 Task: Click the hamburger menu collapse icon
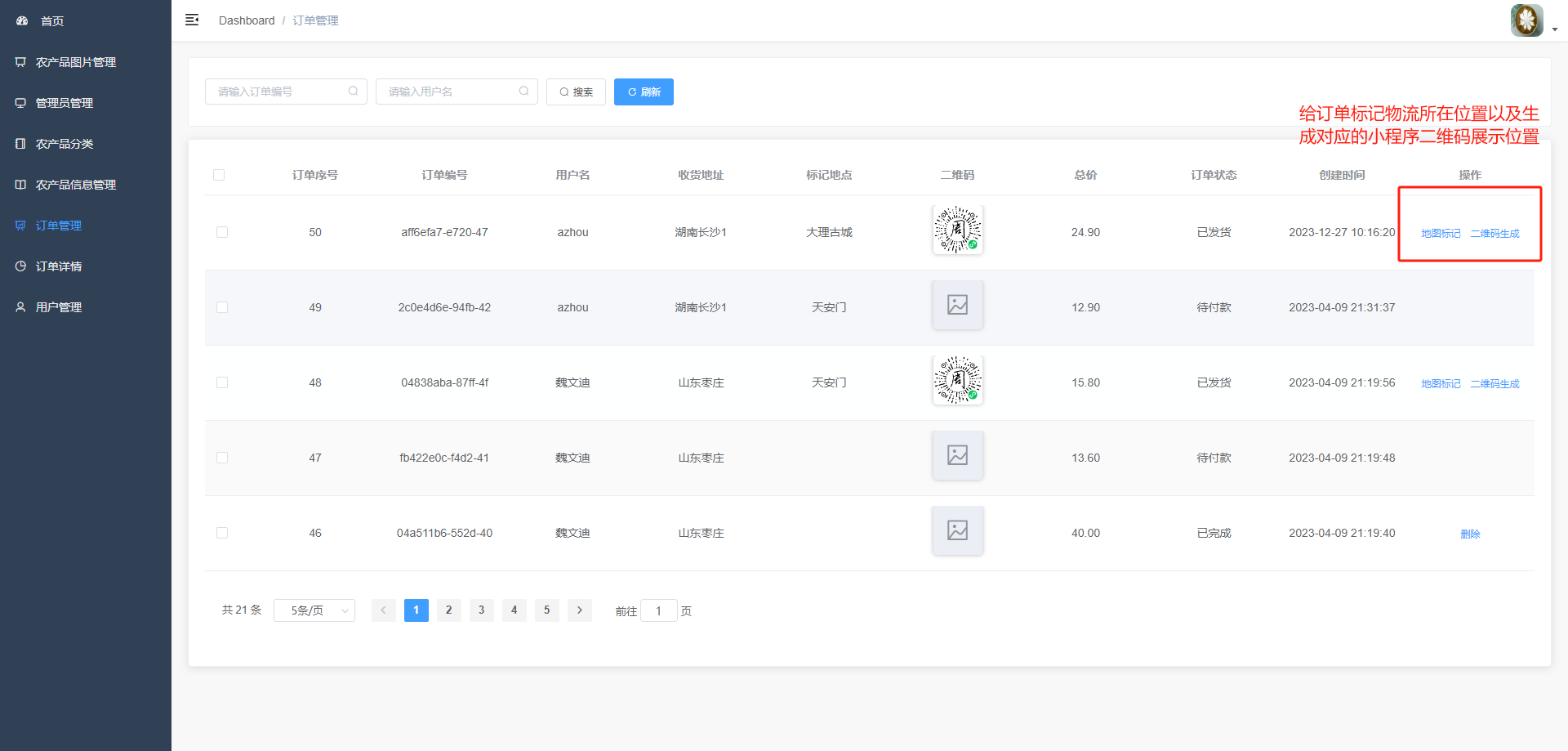192,20
